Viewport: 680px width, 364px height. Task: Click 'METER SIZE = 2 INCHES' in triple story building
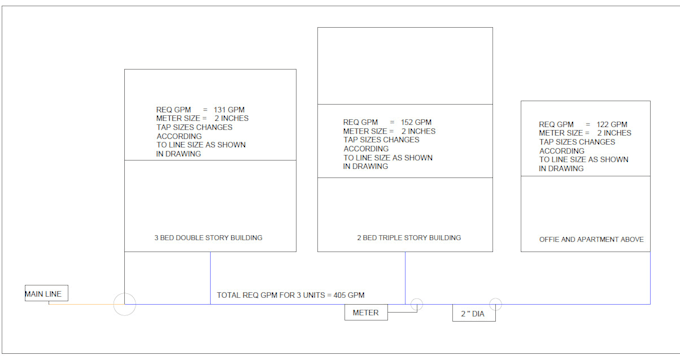coord(389,131)
